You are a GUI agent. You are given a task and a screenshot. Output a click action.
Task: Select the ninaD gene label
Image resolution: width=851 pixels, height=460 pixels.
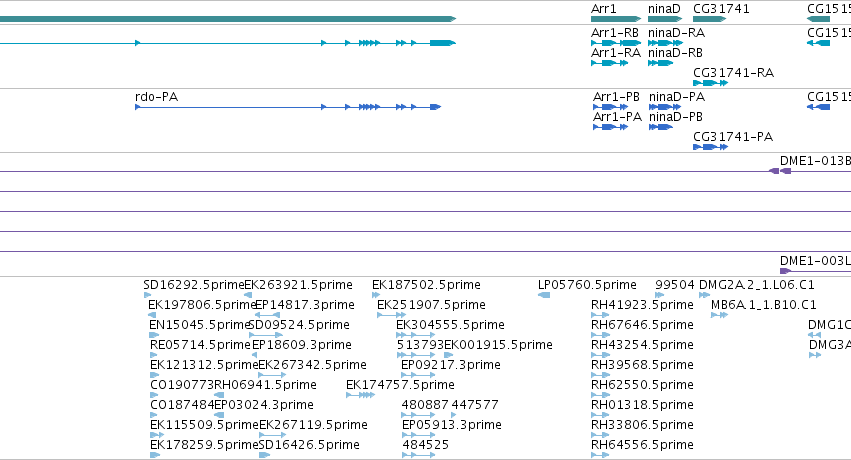click(664, 9)
